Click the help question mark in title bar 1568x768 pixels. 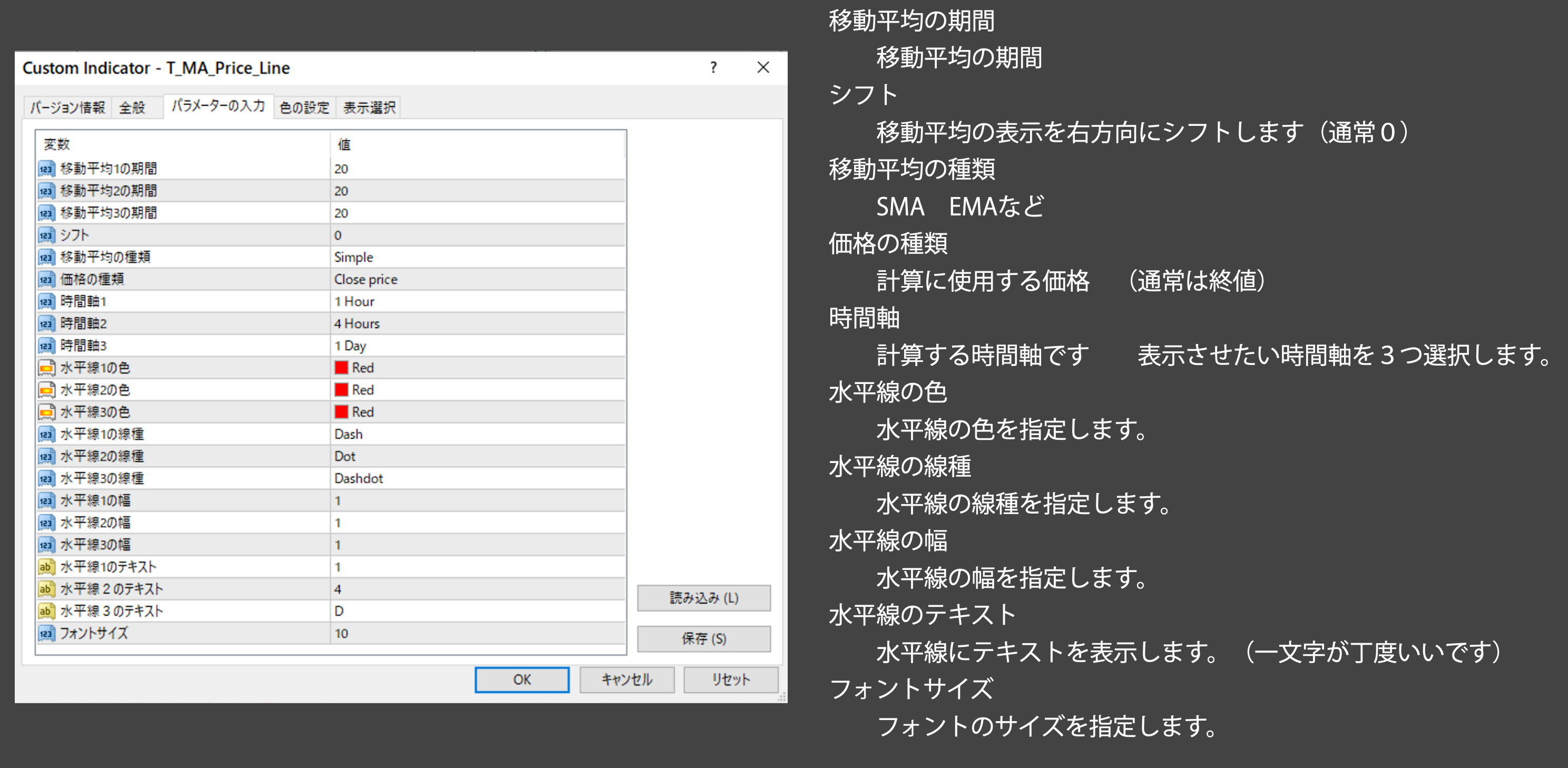713,67
